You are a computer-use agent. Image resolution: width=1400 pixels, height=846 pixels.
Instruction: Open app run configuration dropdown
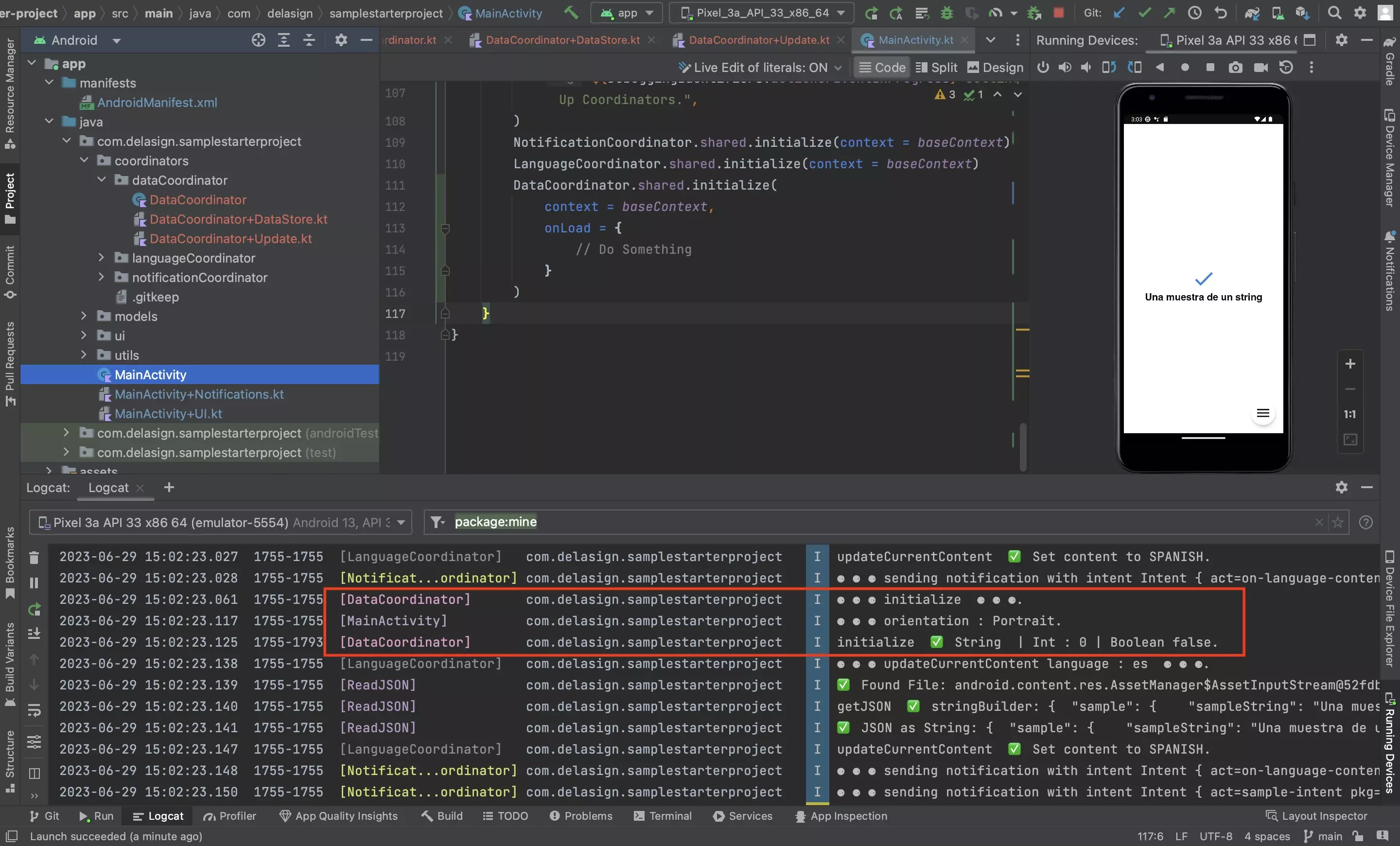627,13
